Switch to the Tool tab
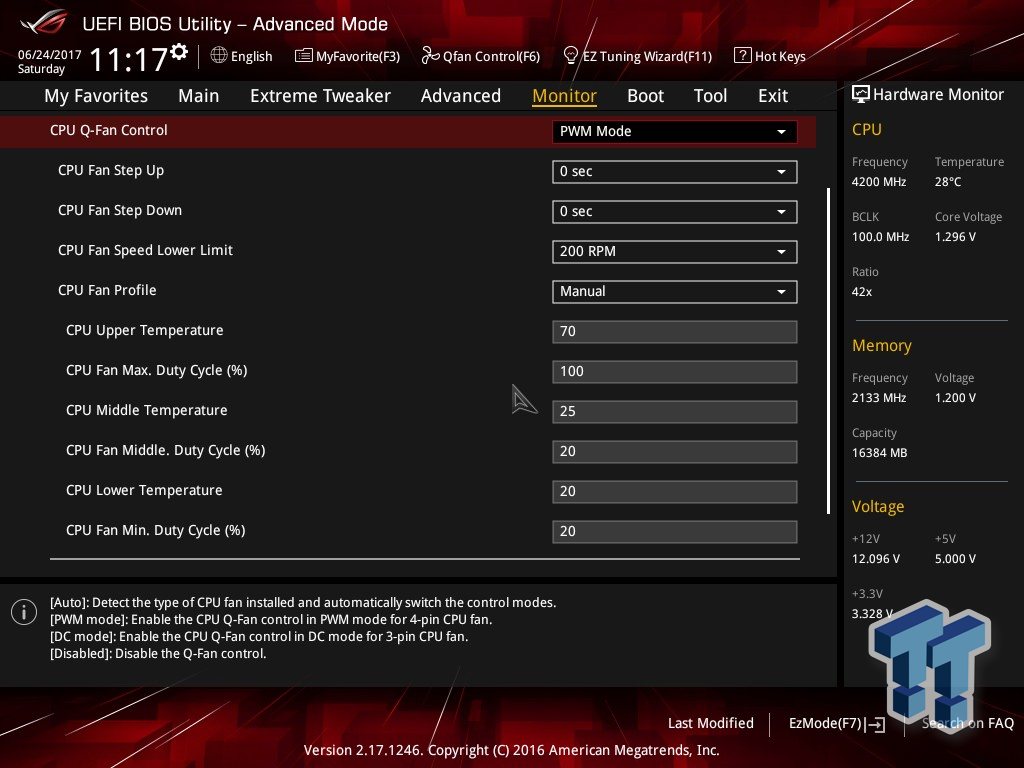 point(710,96)
